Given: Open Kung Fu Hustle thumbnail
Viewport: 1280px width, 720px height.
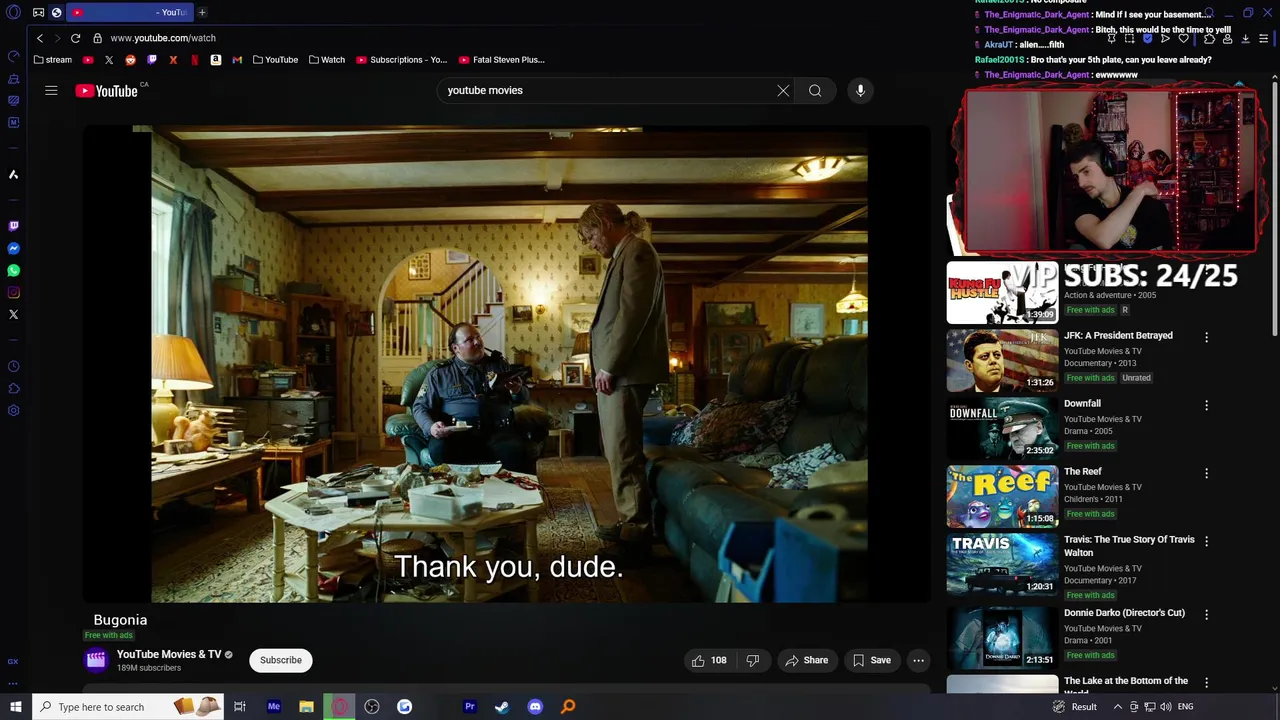Looking at the screenshot, I should point(1002,293).
